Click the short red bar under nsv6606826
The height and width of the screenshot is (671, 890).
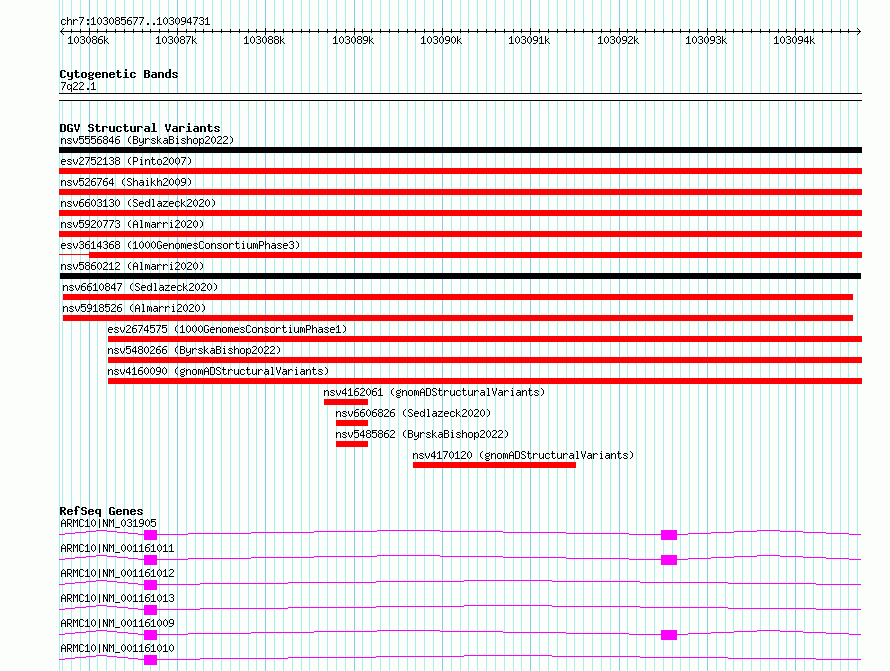coord(352,423)
